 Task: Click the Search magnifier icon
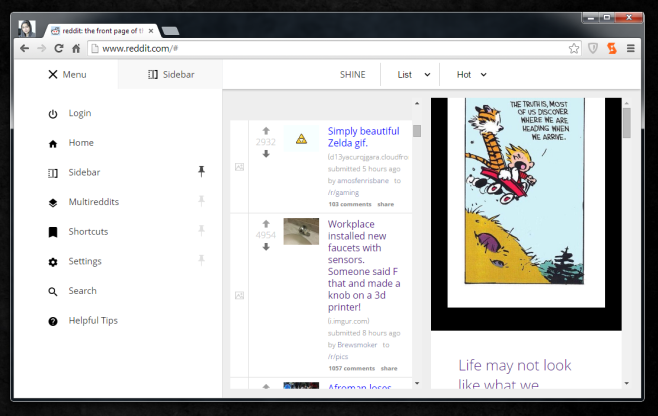point(53,292)
